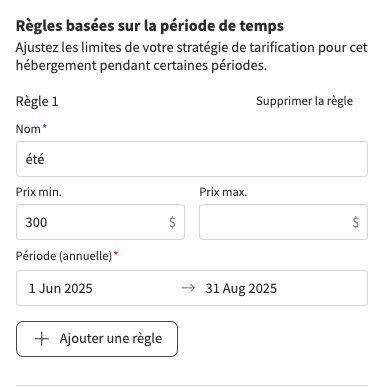Click the red asterisk beside Période (annuelle)
387x388 pixels.
point(116,254)
